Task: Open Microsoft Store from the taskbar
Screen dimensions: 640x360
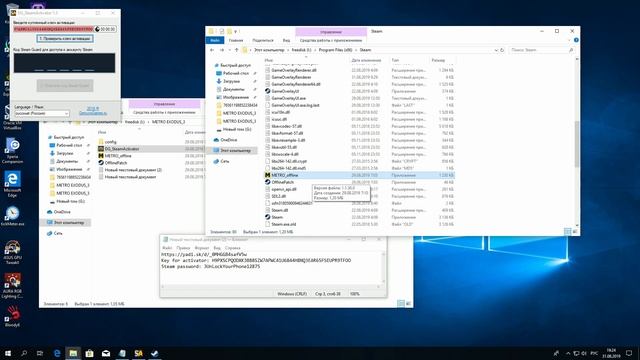Action: tap(89, 353)
